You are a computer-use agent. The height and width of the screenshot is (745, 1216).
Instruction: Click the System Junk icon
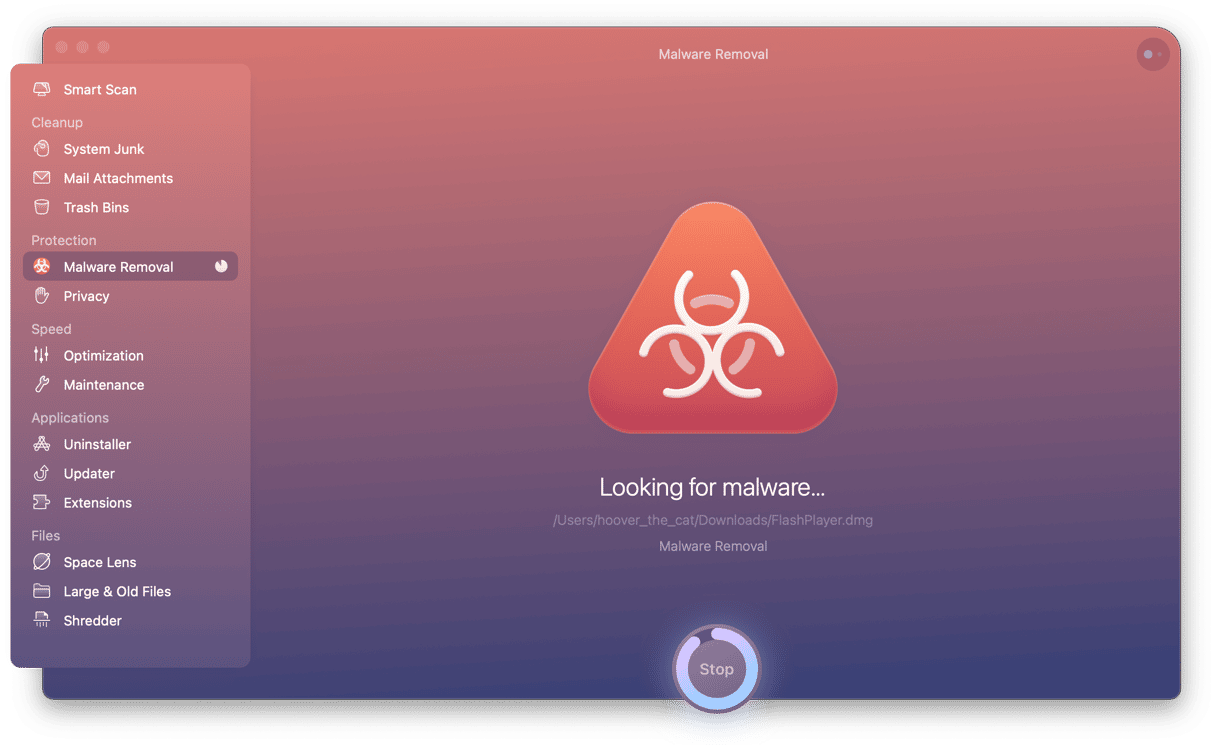(x=41, y=149)
